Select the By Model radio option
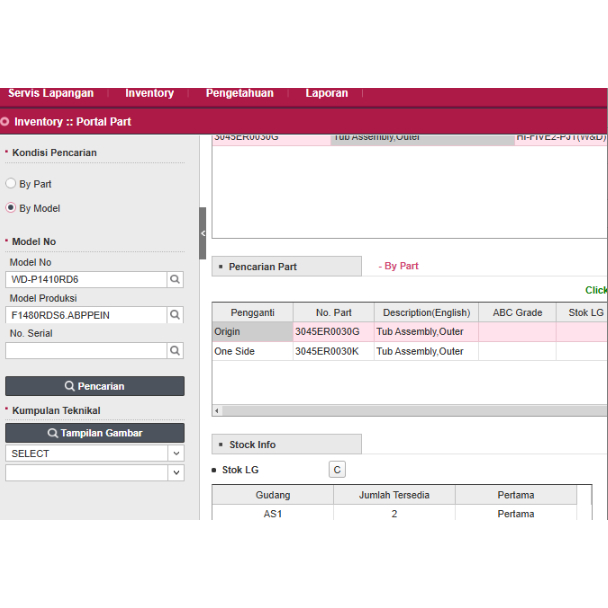This screenshot has width=608, height=608. coord(11,208)
